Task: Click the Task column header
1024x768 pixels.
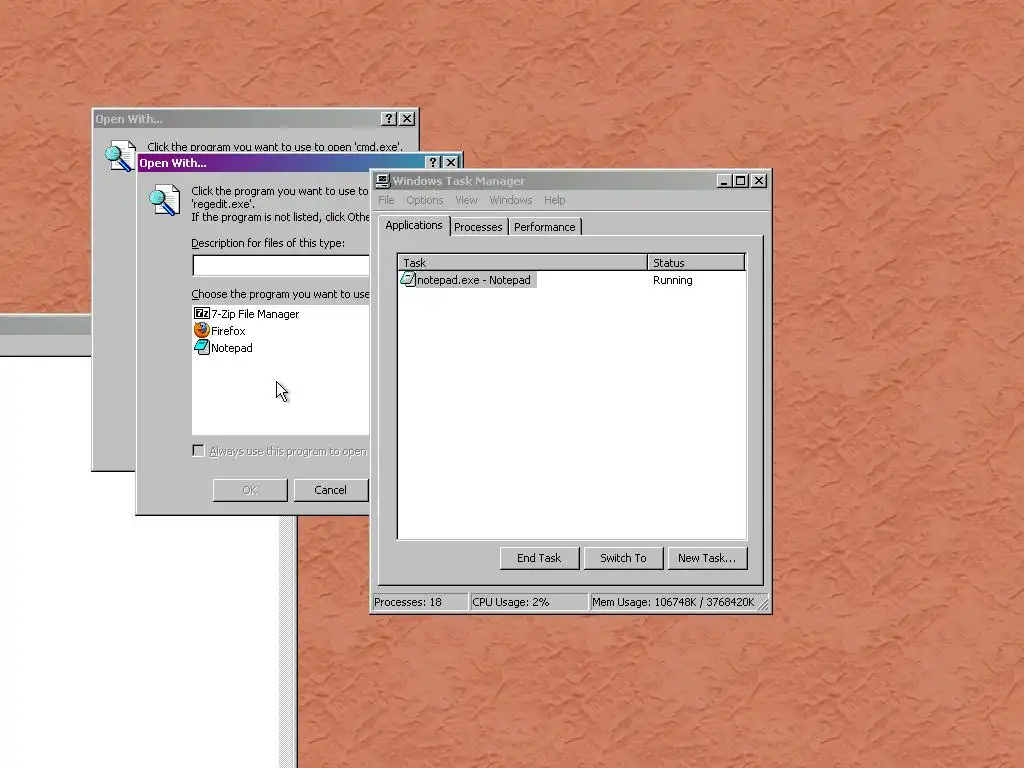Action: click(522, 263)
